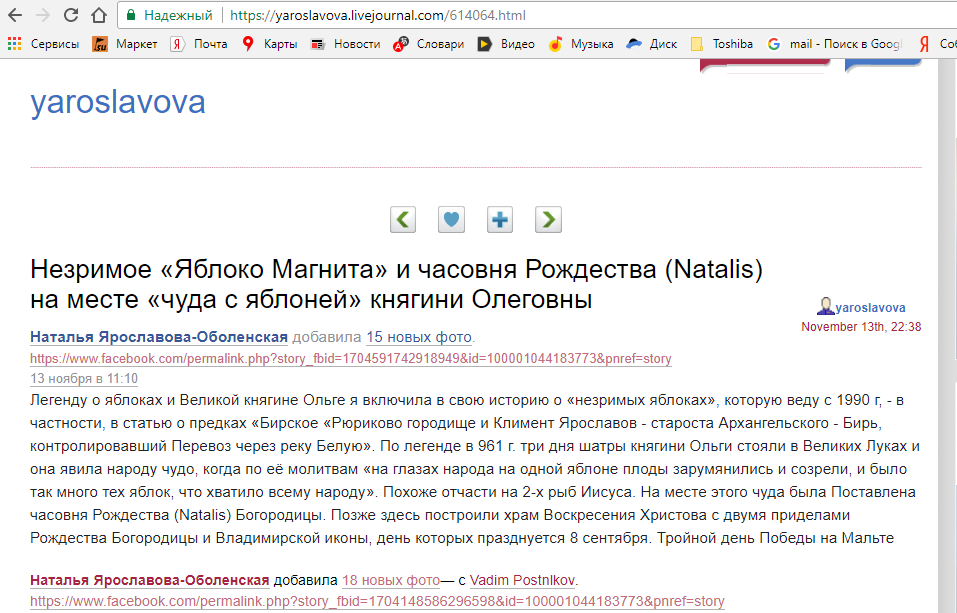Open the Новости bookmark

pyautogui.click(x=345, y=44)
